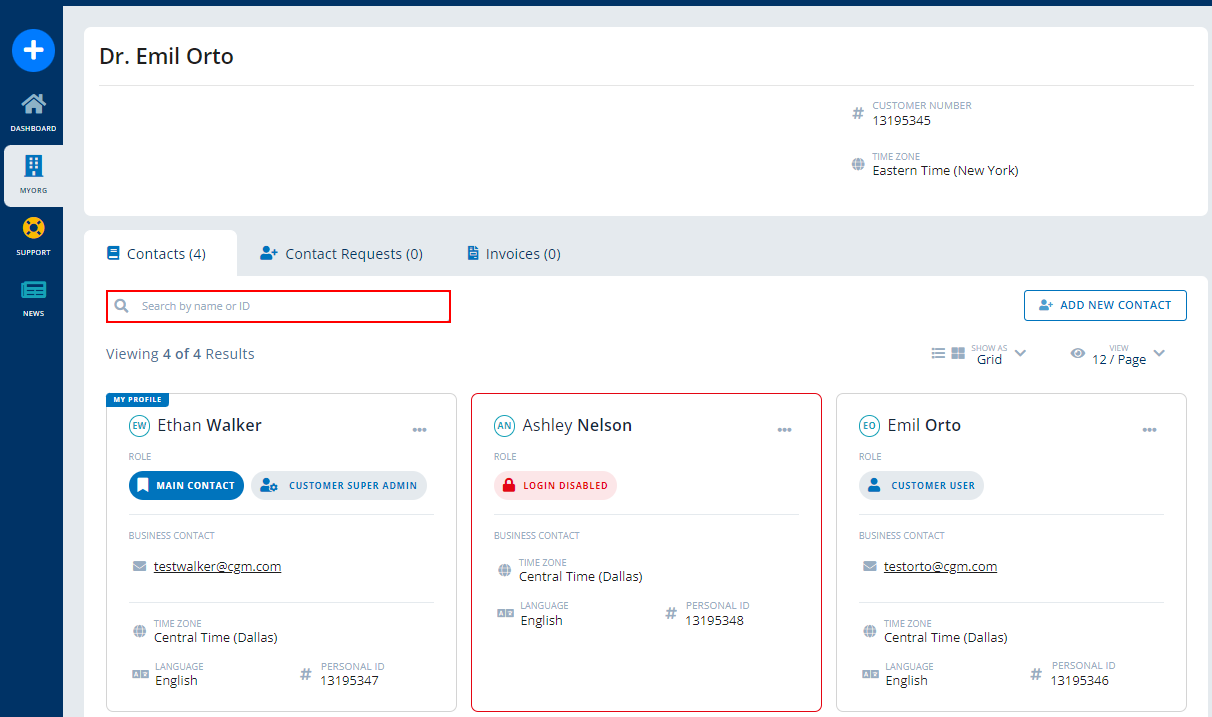
Task: Toggle the Login Disabled status on Ashley Nelson
Action: point(555,485)
